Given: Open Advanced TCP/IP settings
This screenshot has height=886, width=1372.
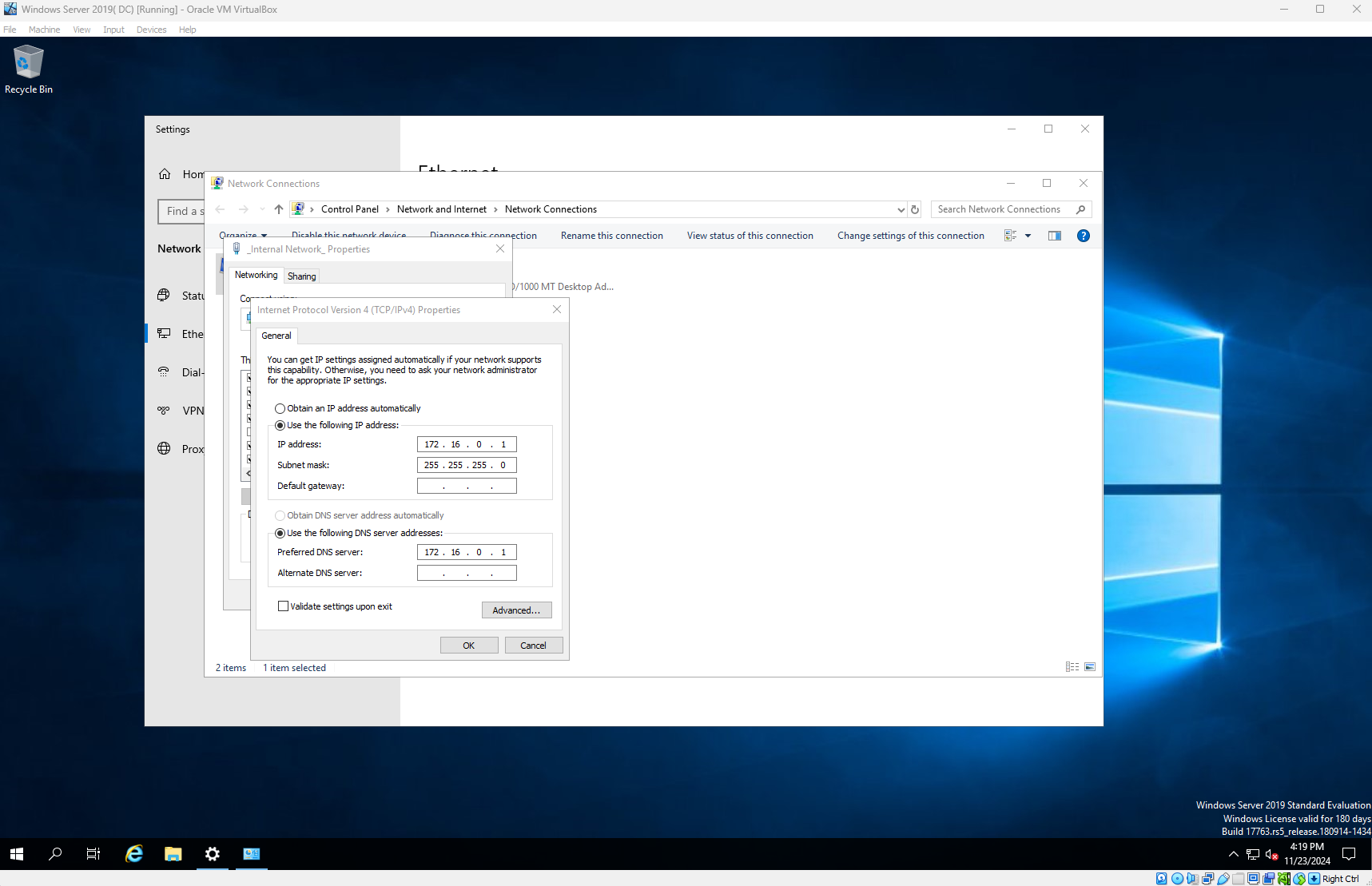Looking at the screenshot, I should [517, 610].
